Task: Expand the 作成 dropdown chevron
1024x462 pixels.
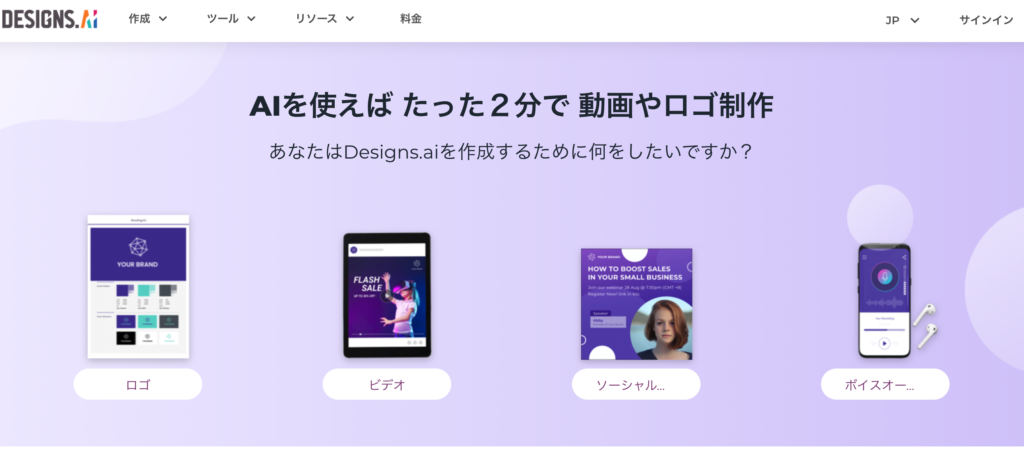Action: [x=163, y=19]
